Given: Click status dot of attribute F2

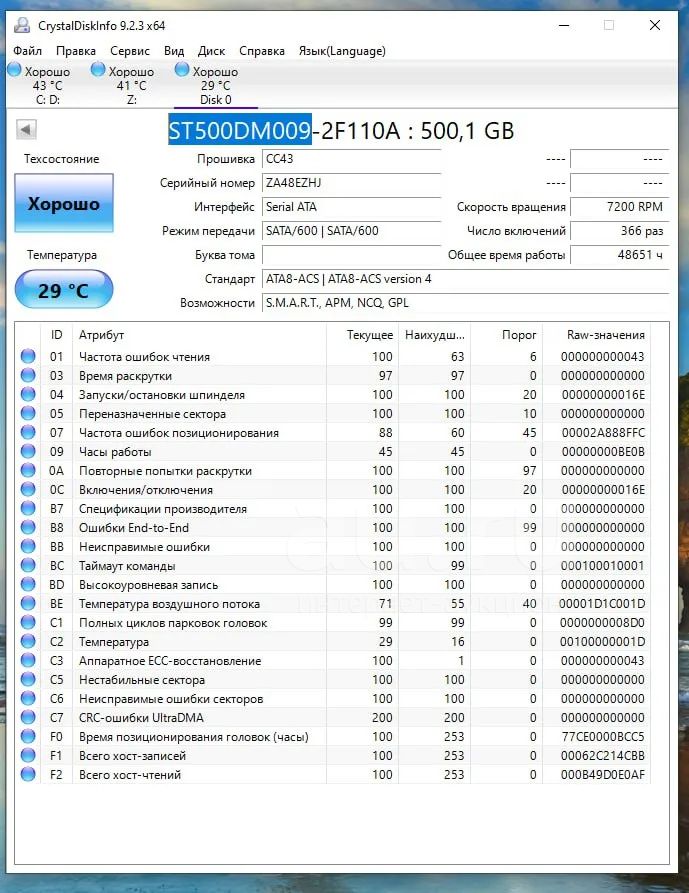Looking at the screenshot, I should pos(28,775).
